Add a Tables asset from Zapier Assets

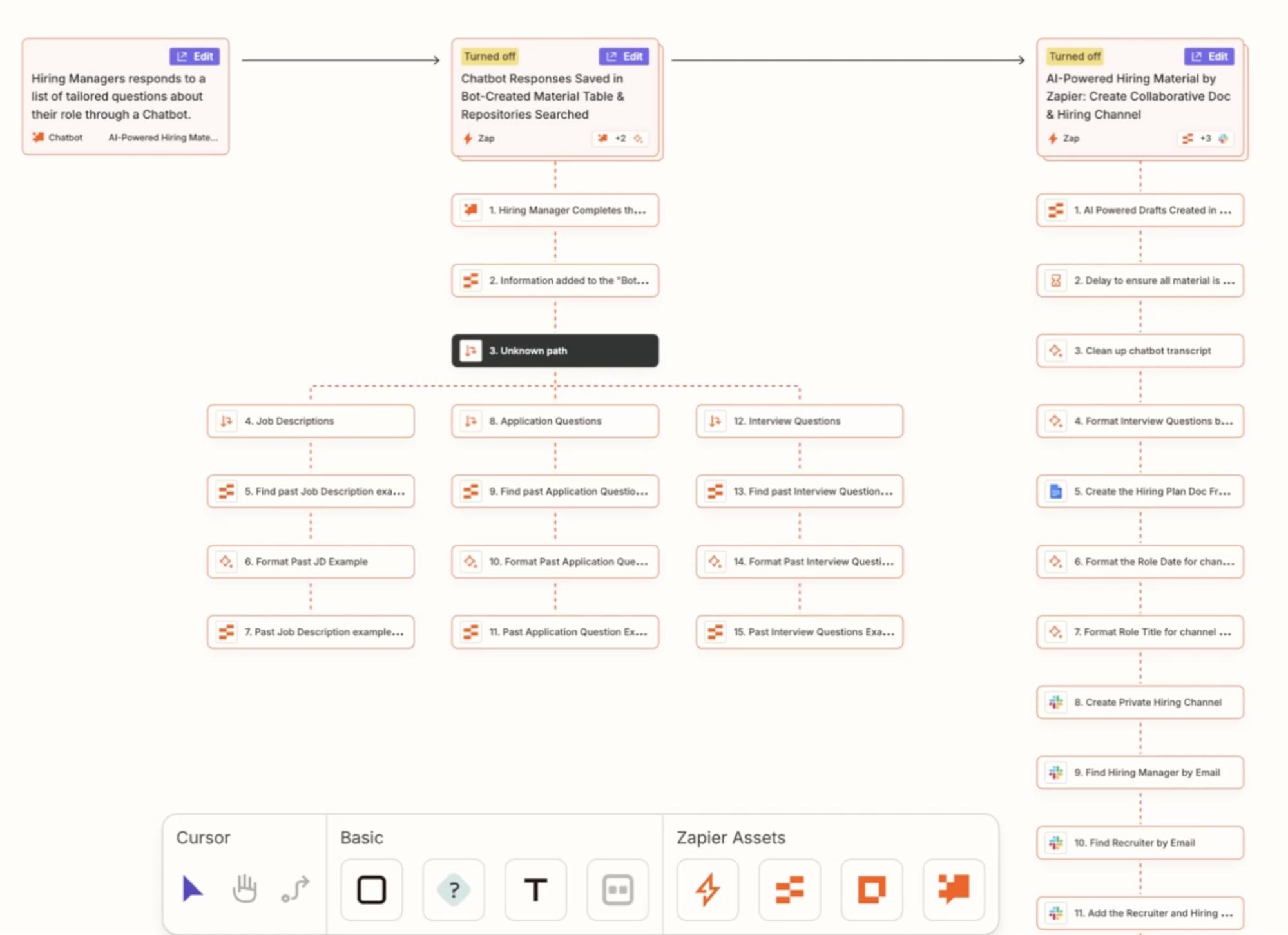click(789, 890)
